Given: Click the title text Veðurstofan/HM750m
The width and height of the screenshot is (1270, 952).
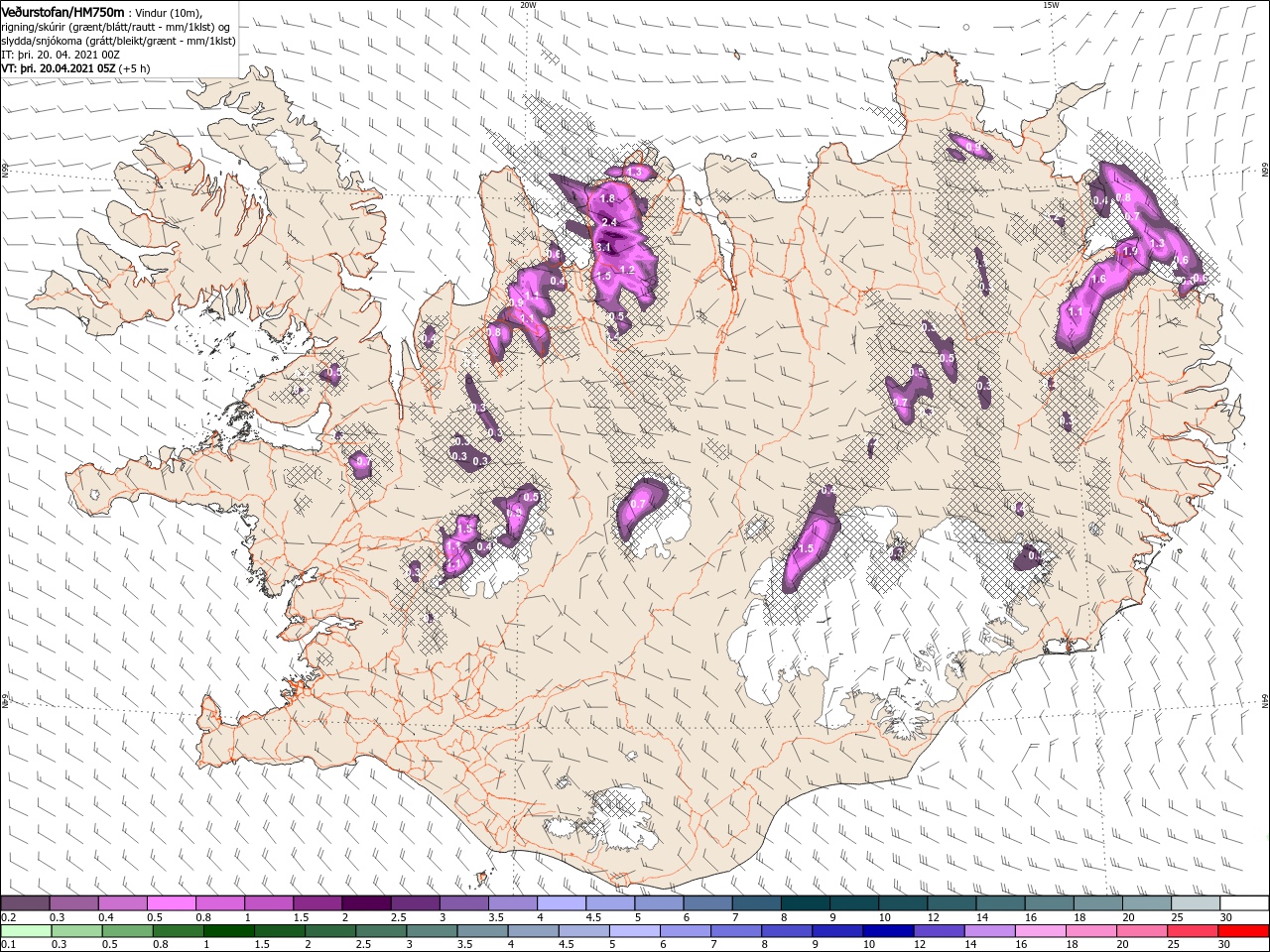Looking at the screenshot, I should [63, 11].
